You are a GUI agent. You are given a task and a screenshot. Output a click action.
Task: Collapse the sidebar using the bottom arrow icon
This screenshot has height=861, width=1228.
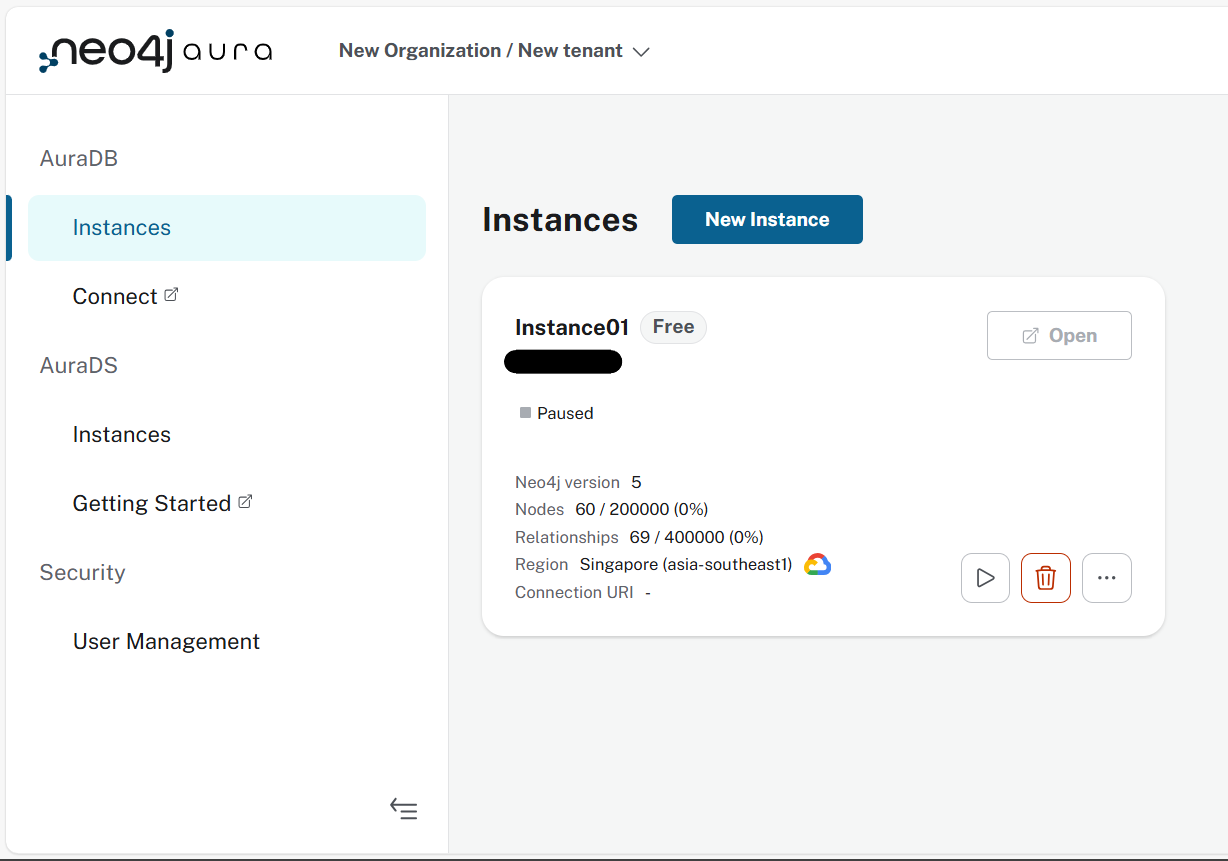[404, 809]
